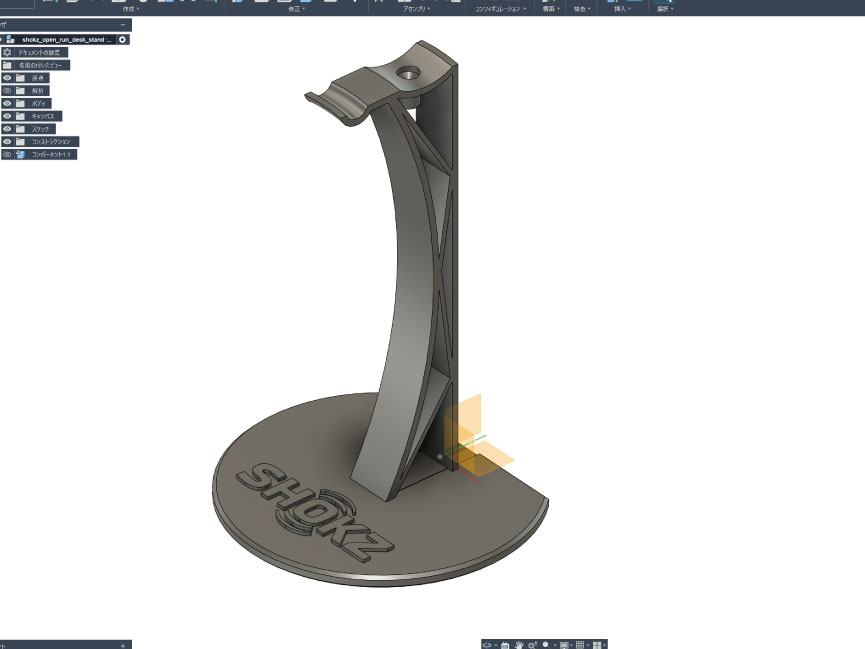Hide the ボディ folder with eye icon

(x=7, y=103)
